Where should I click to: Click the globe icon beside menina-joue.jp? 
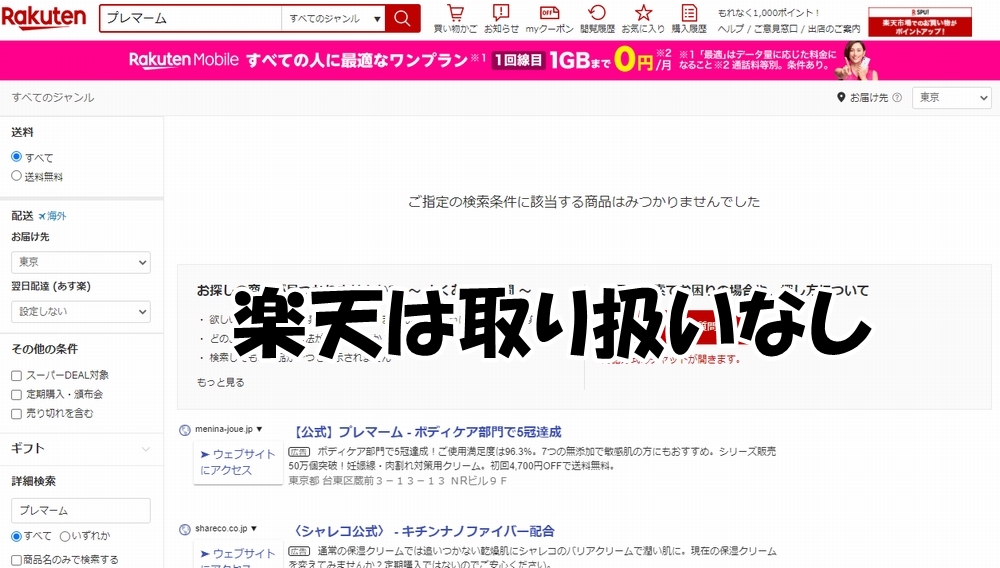click(185, 430)
